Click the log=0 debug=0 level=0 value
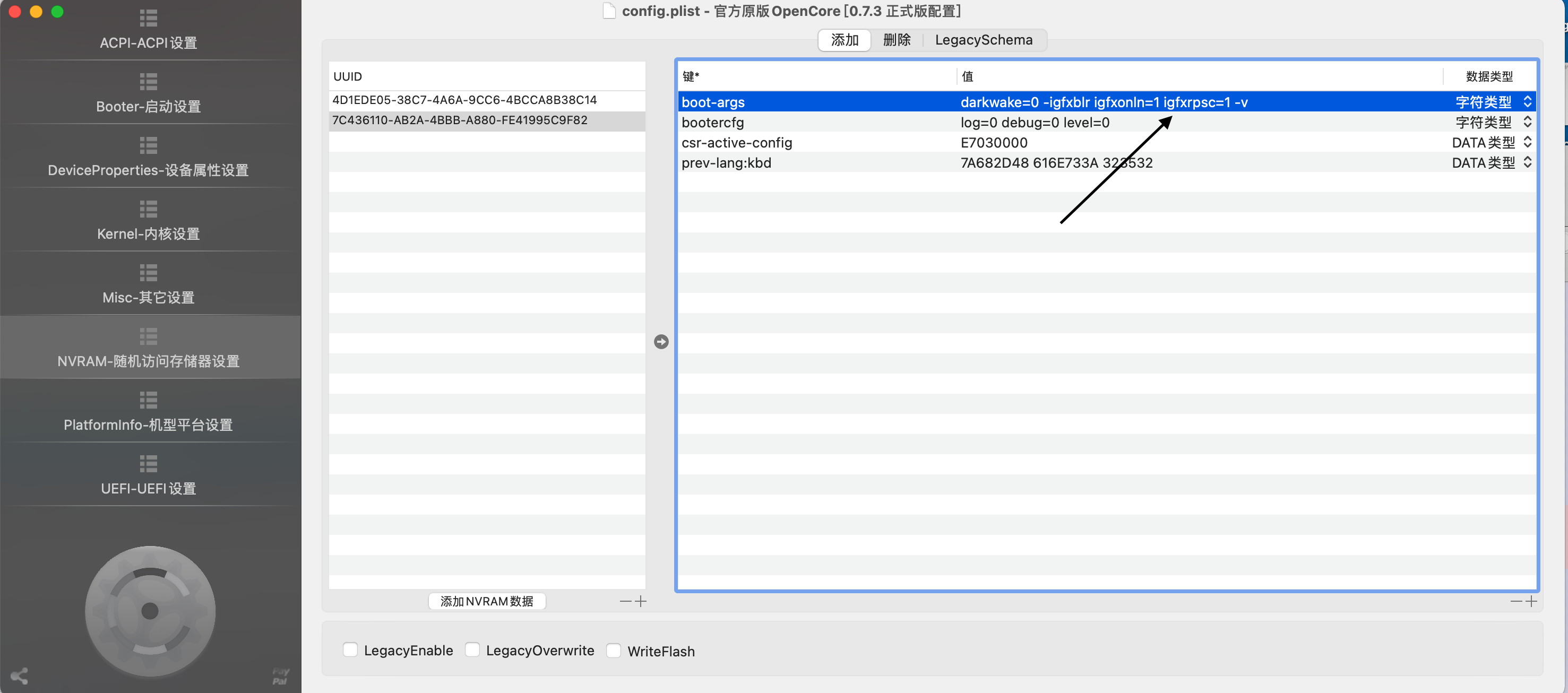Viewport: 1568px width, 693px height. [x=1035, y=122]
